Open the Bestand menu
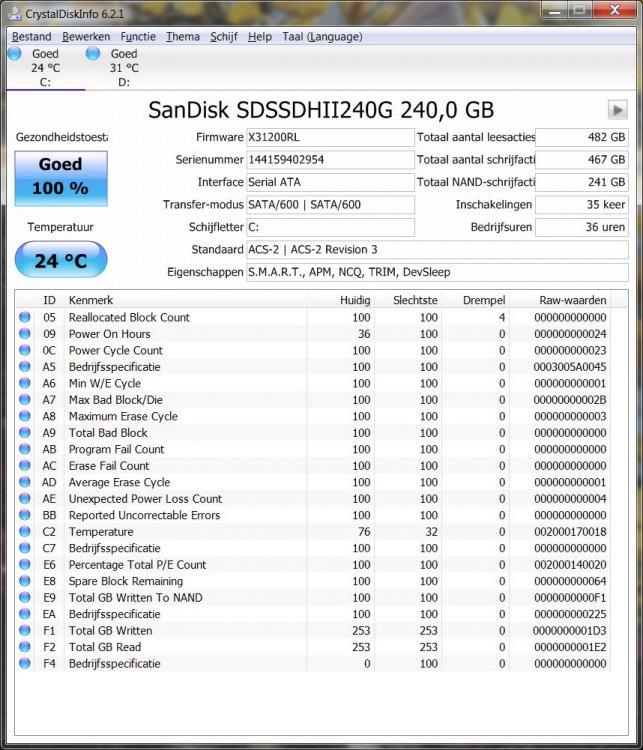Image resolution: width=643 pixels, height=750 pixels. pos(32,37)
